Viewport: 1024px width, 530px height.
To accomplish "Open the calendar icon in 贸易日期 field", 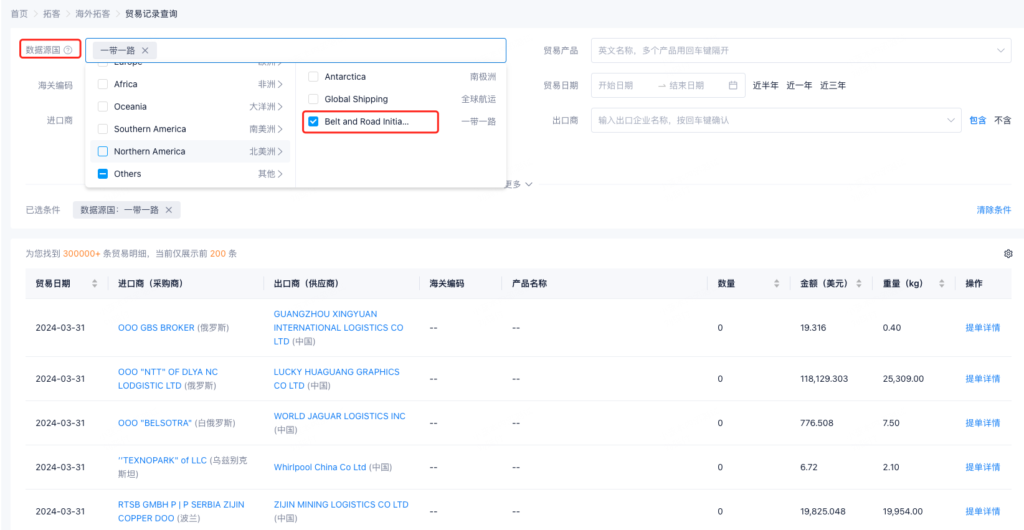I will tap(733, 85).
